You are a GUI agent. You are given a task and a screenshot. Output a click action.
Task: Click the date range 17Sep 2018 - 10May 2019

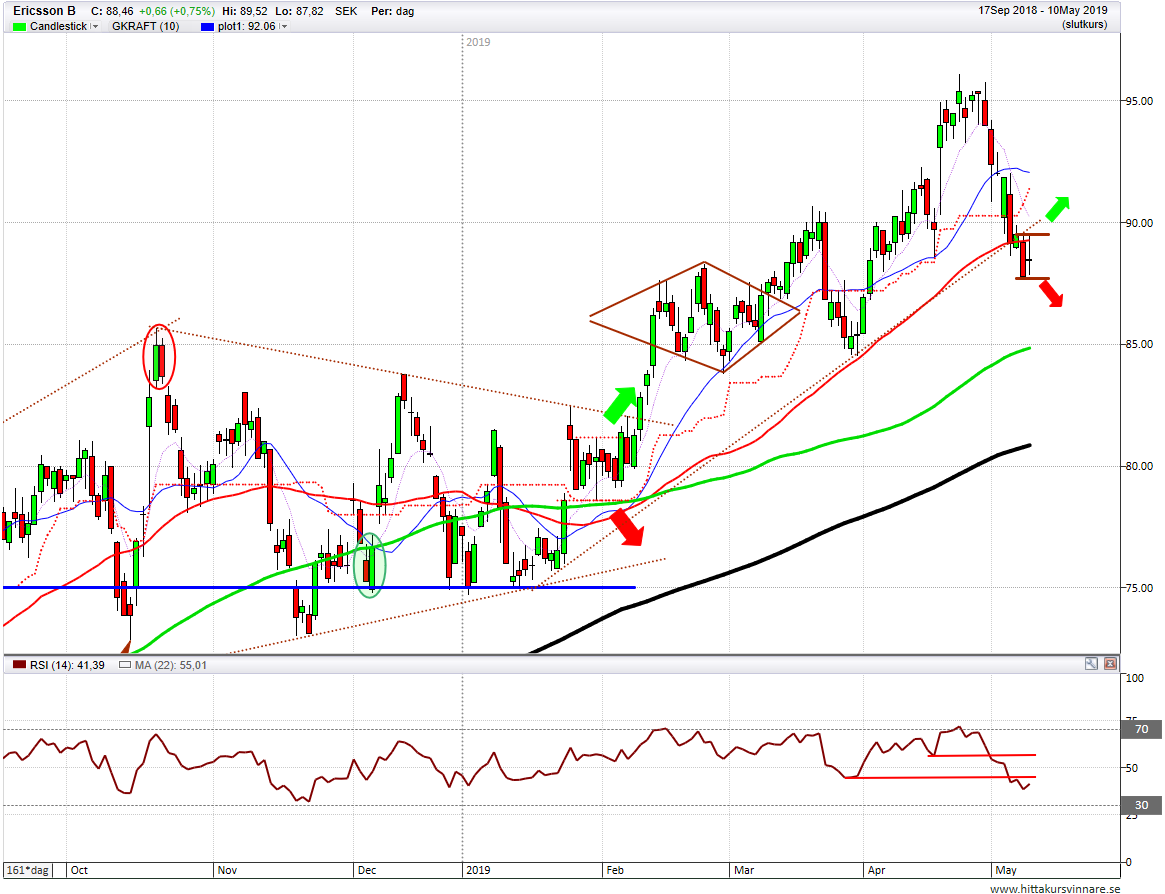coord(1042,10)
